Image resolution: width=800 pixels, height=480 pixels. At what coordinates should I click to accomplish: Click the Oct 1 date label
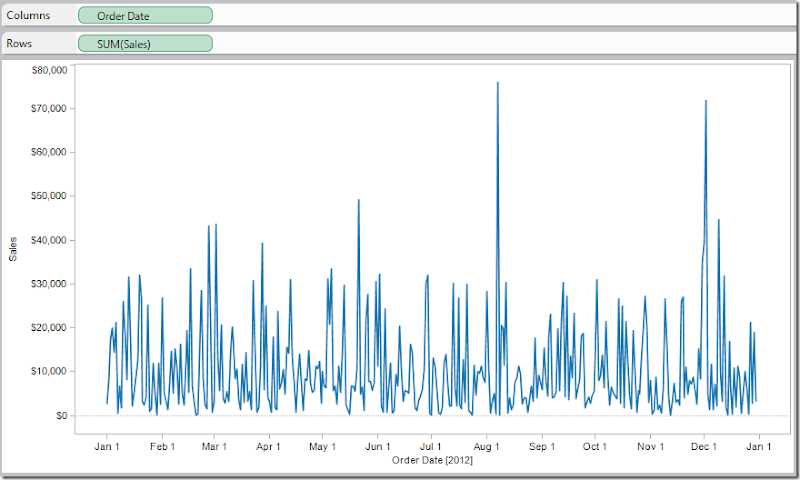595,446
